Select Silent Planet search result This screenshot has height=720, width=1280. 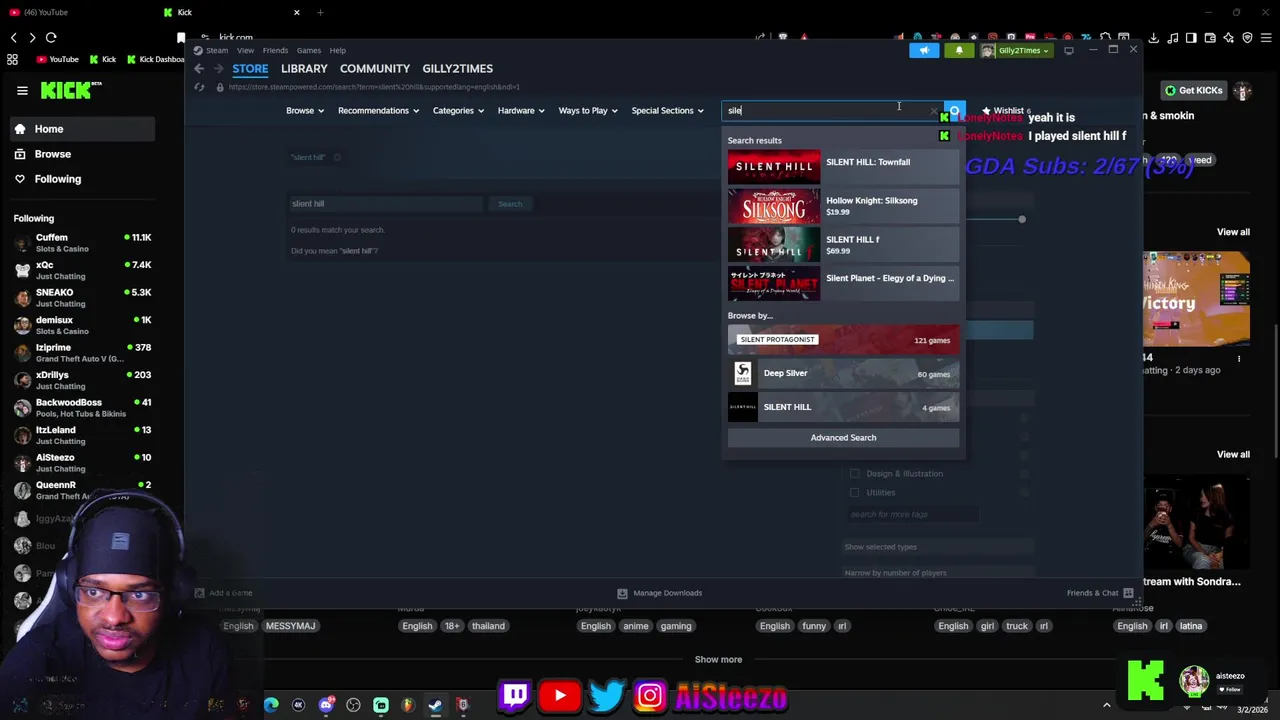[x=843, y=283]
